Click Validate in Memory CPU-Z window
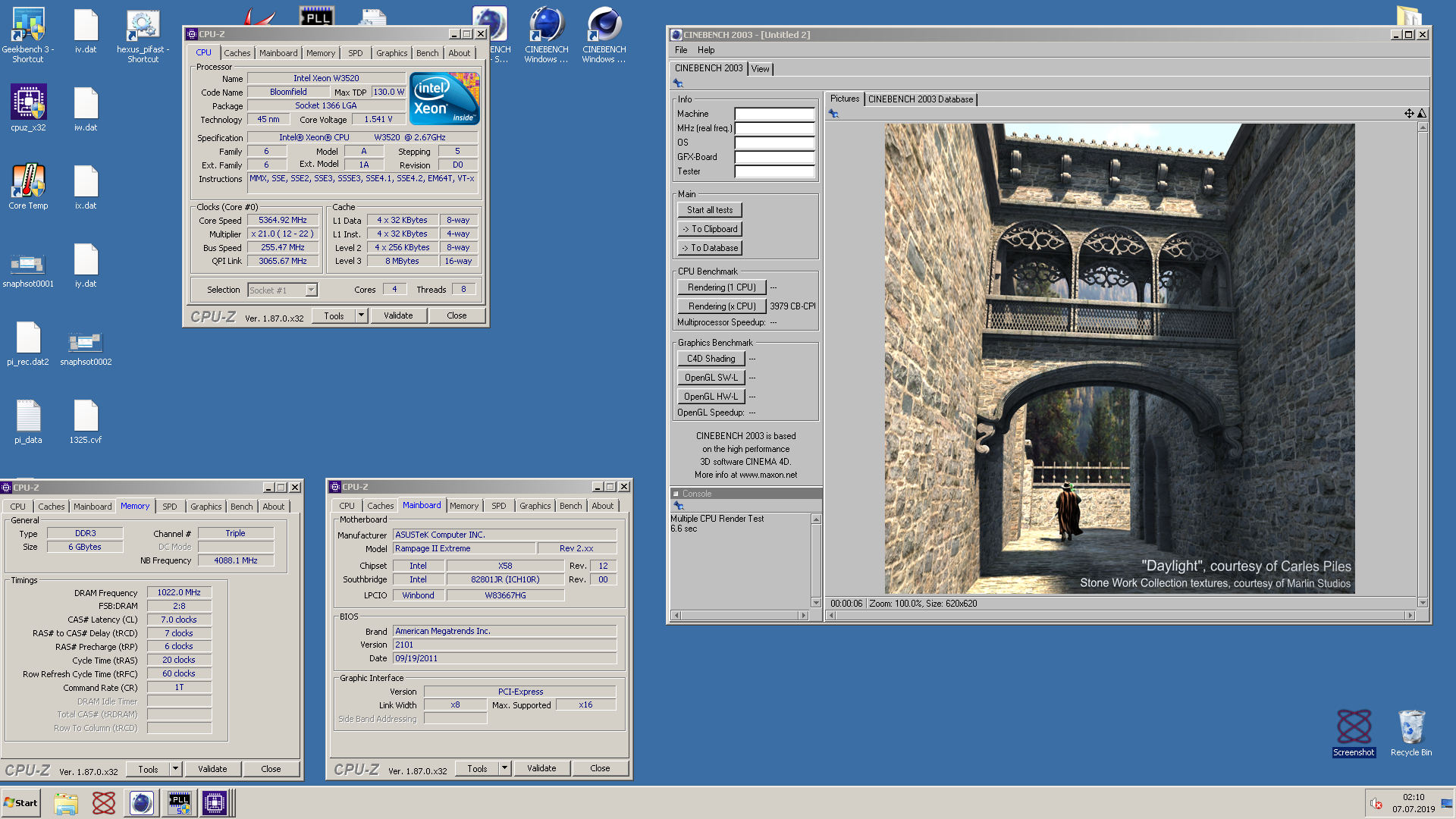The image size is (1456, 819). pos(212,769)
